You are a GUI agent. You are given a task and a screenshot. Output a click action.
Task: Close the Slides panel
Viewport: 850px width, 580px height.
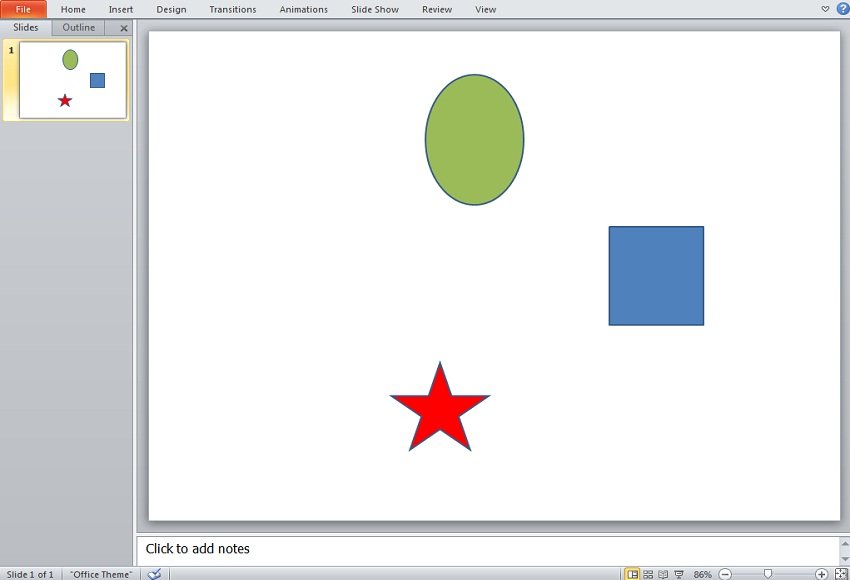click(x=123, y=27)
